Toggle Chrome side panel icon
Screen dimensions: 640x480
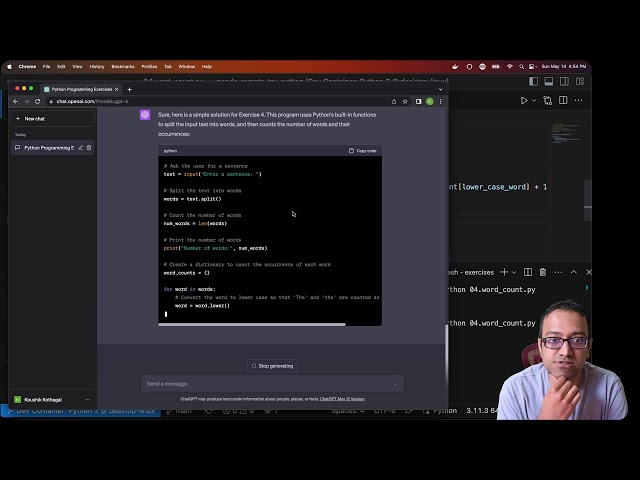(x=418, y=101)
